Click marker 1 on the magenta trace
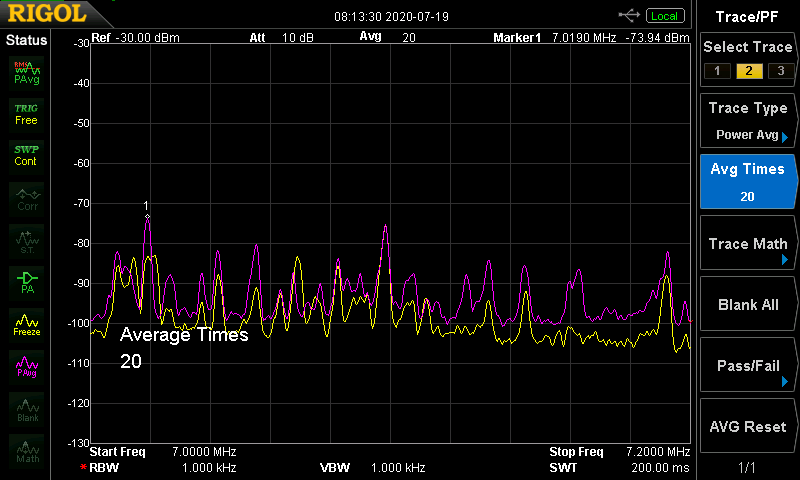This screenshot has height=480, width=800. click(147, 217)
